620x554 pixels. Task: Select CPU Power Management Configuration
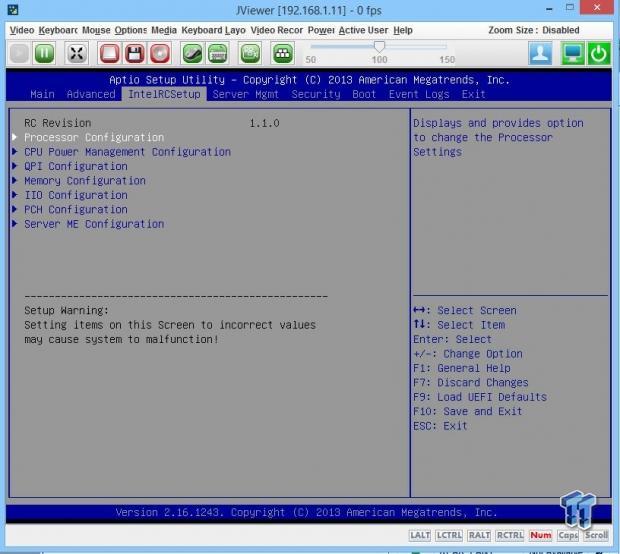(x=127, y=152)
